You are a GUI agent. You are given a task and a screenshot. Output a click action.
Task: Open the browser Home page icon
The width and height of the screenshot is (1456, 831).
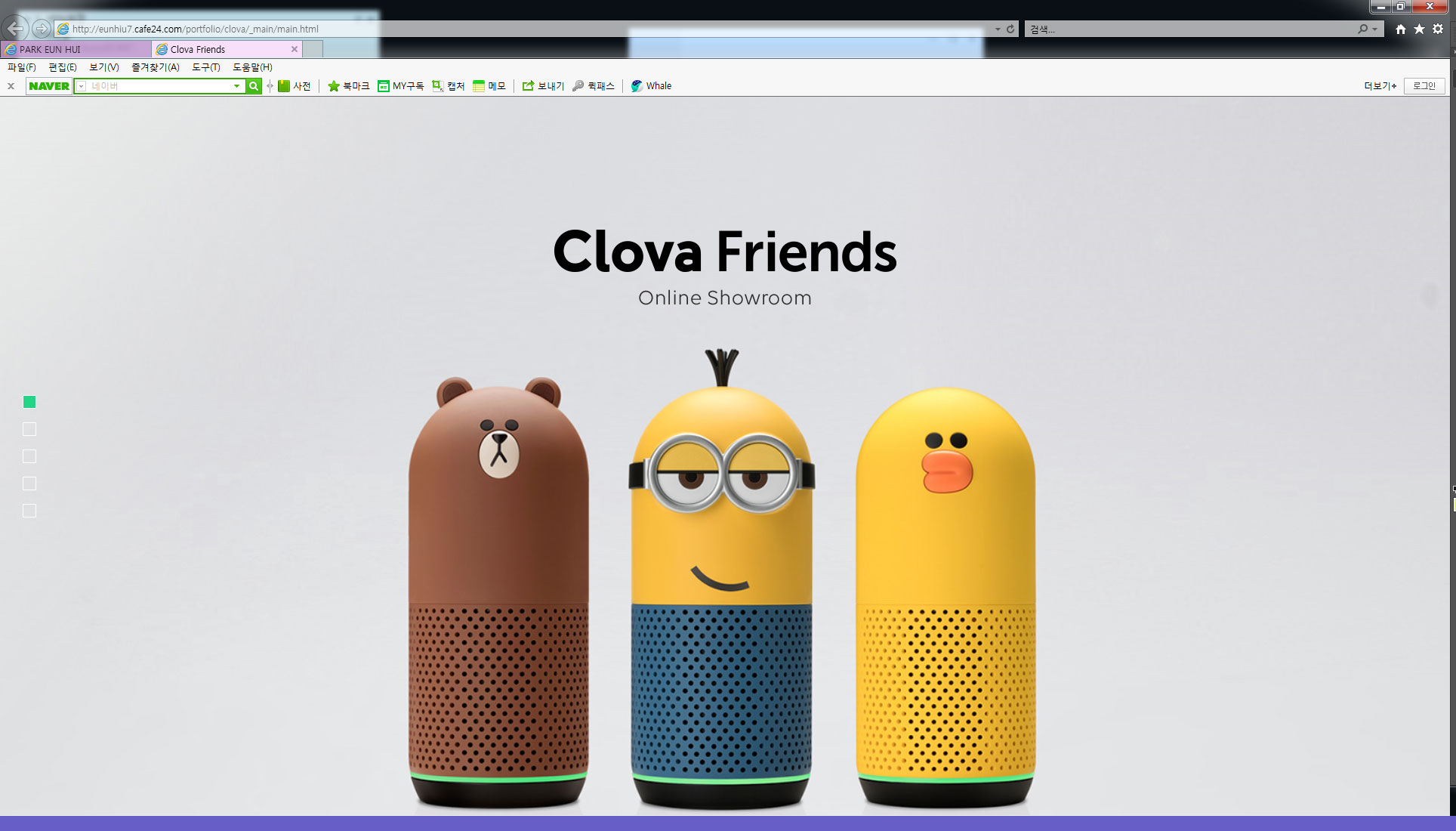[1400, 29]
